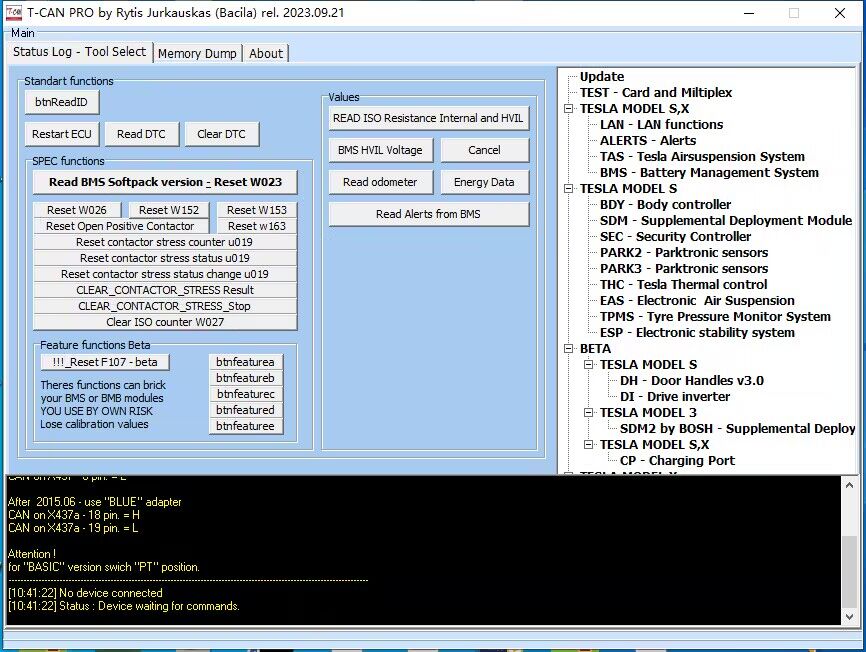The height and width of the screenshot is (652, 866).
Task: Select ESP - Electronic stability system
Action: point(698,333)
